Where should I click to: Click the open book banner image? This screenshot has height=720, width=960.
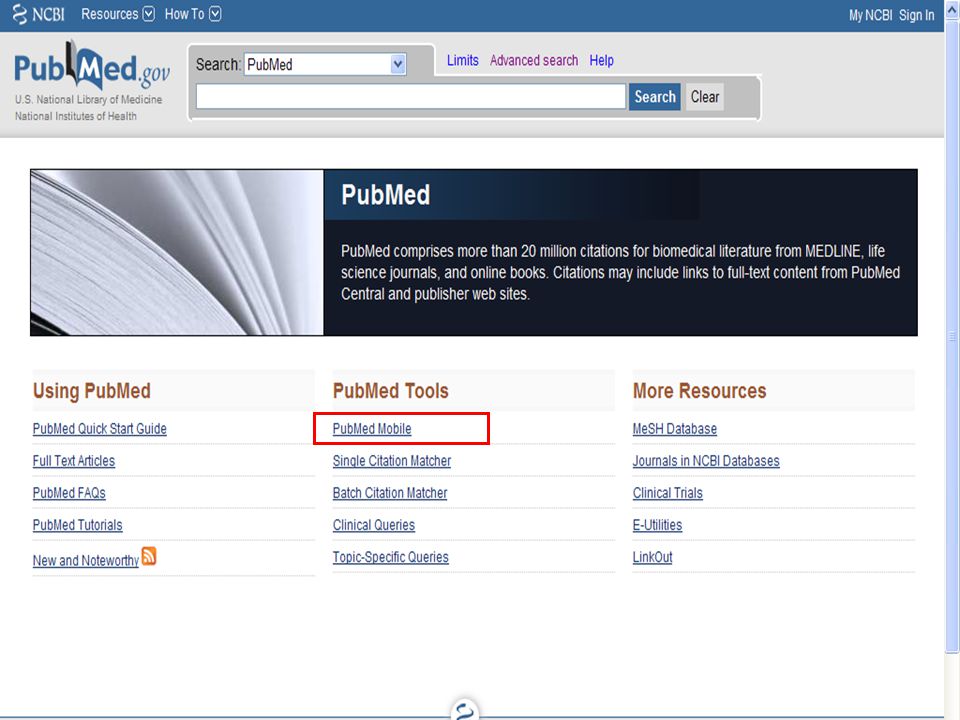pos(177,252)
